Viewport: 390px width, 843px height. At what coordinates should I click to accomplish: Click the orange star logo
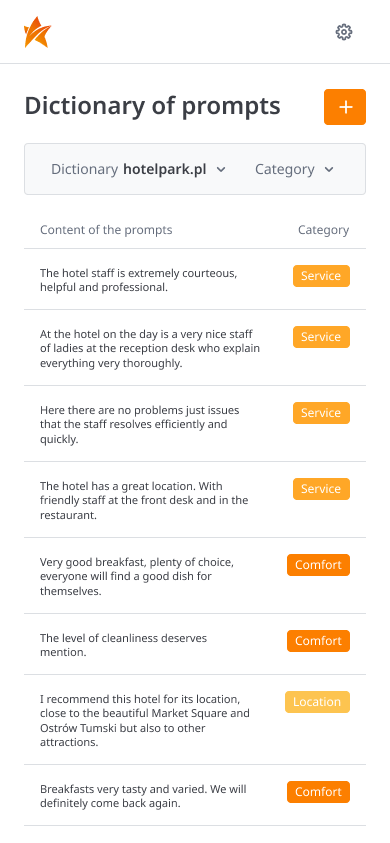point(37,32)
